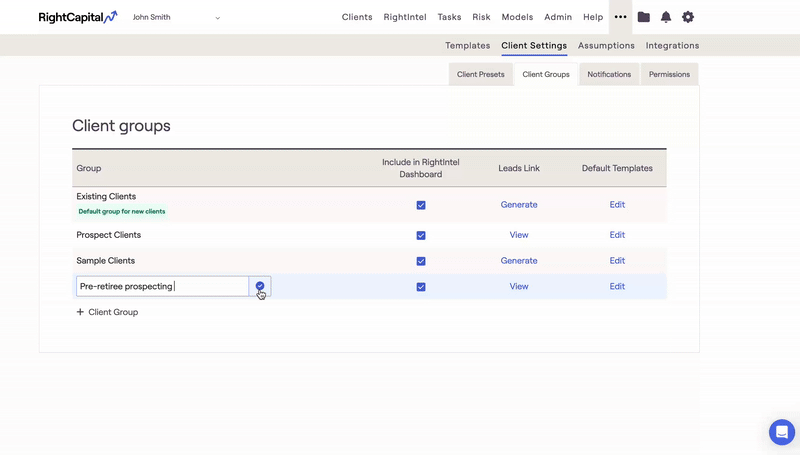
Task: Click the RightCapital logo
Action: 77,17
